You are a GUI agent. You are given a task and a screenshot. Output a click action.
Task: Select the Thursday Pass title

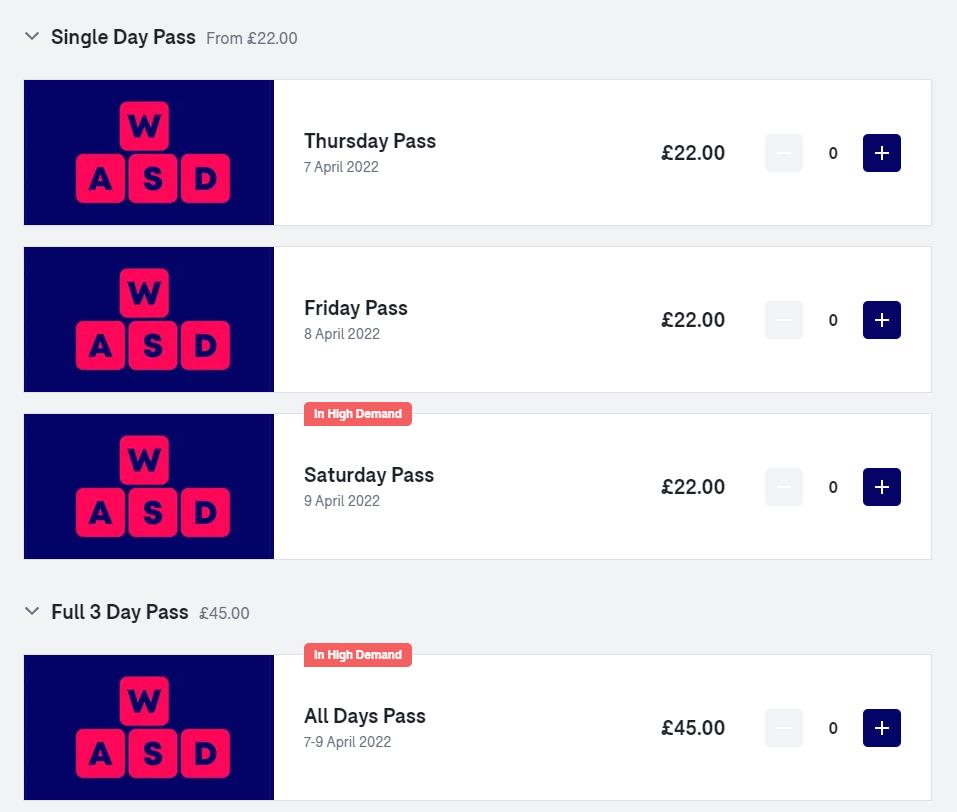[x=370, y=141]
